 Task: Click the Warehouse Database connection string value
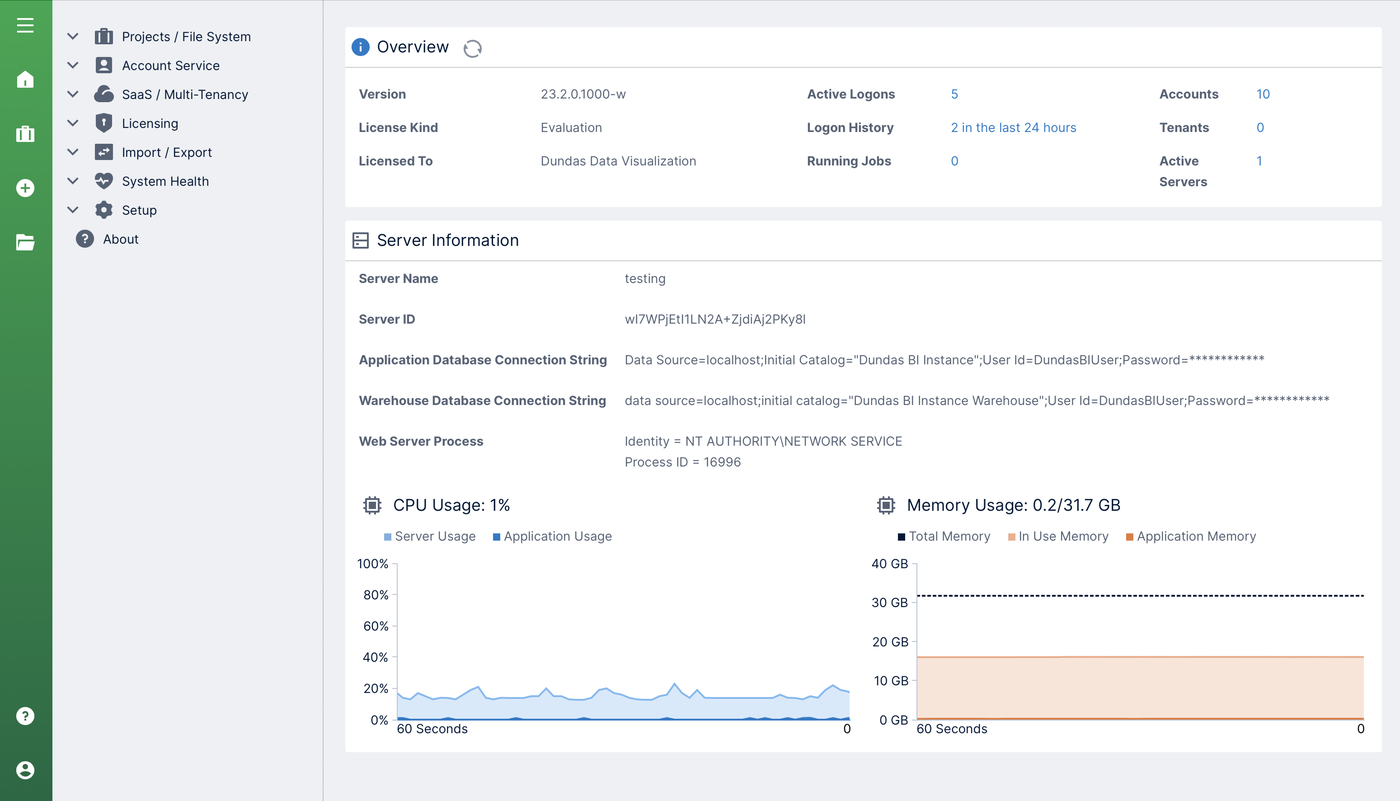point(977,401)
